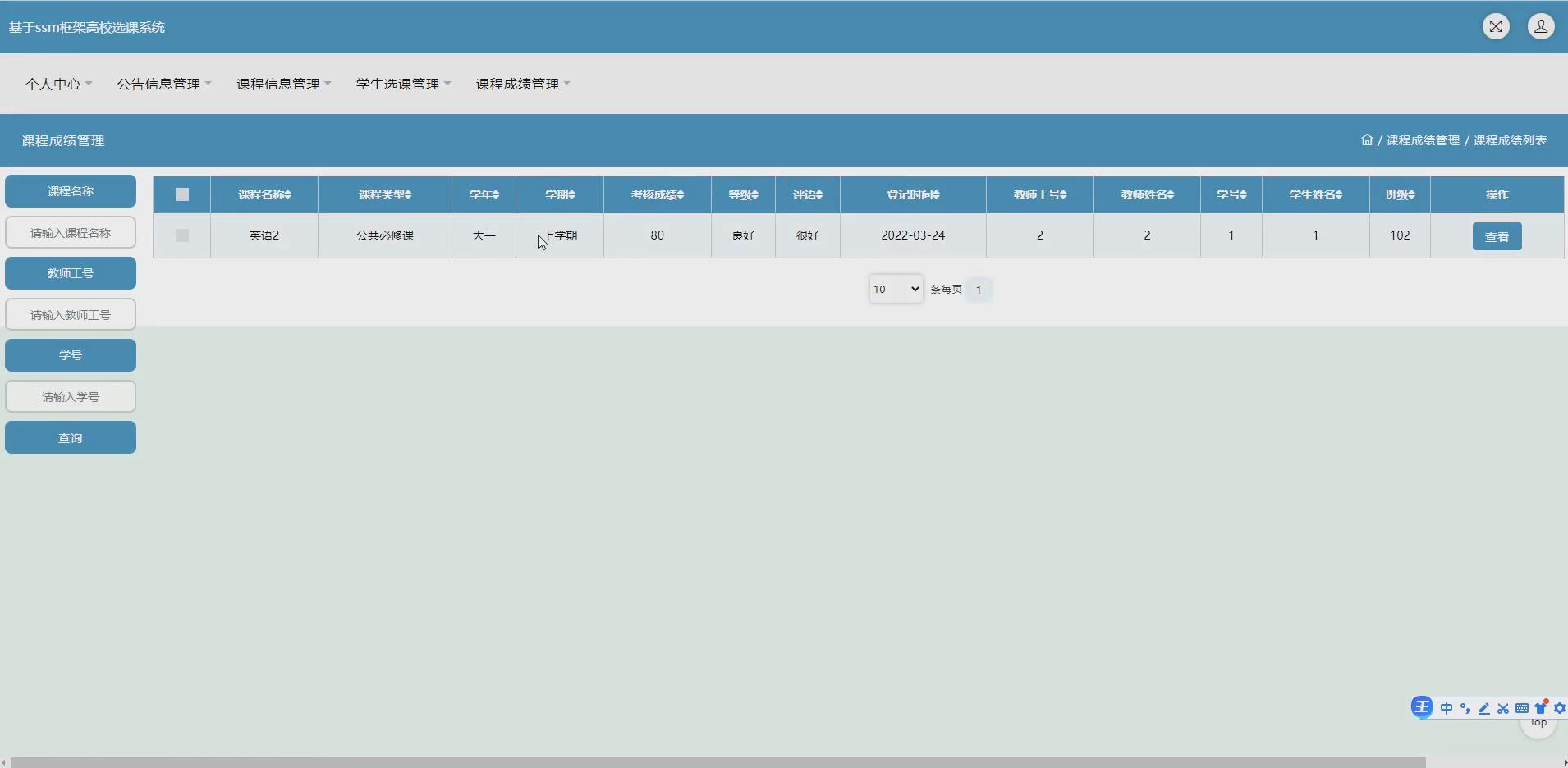
Task: Click the horizontal scrollbar at page bottom
Action: [x=718, y=762]
